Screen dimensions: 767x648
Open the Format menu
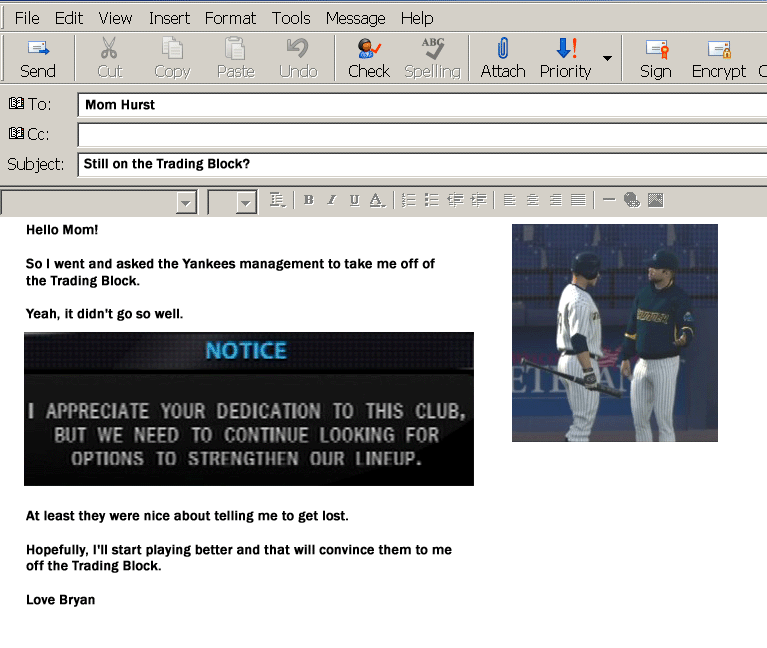(230, 18)
